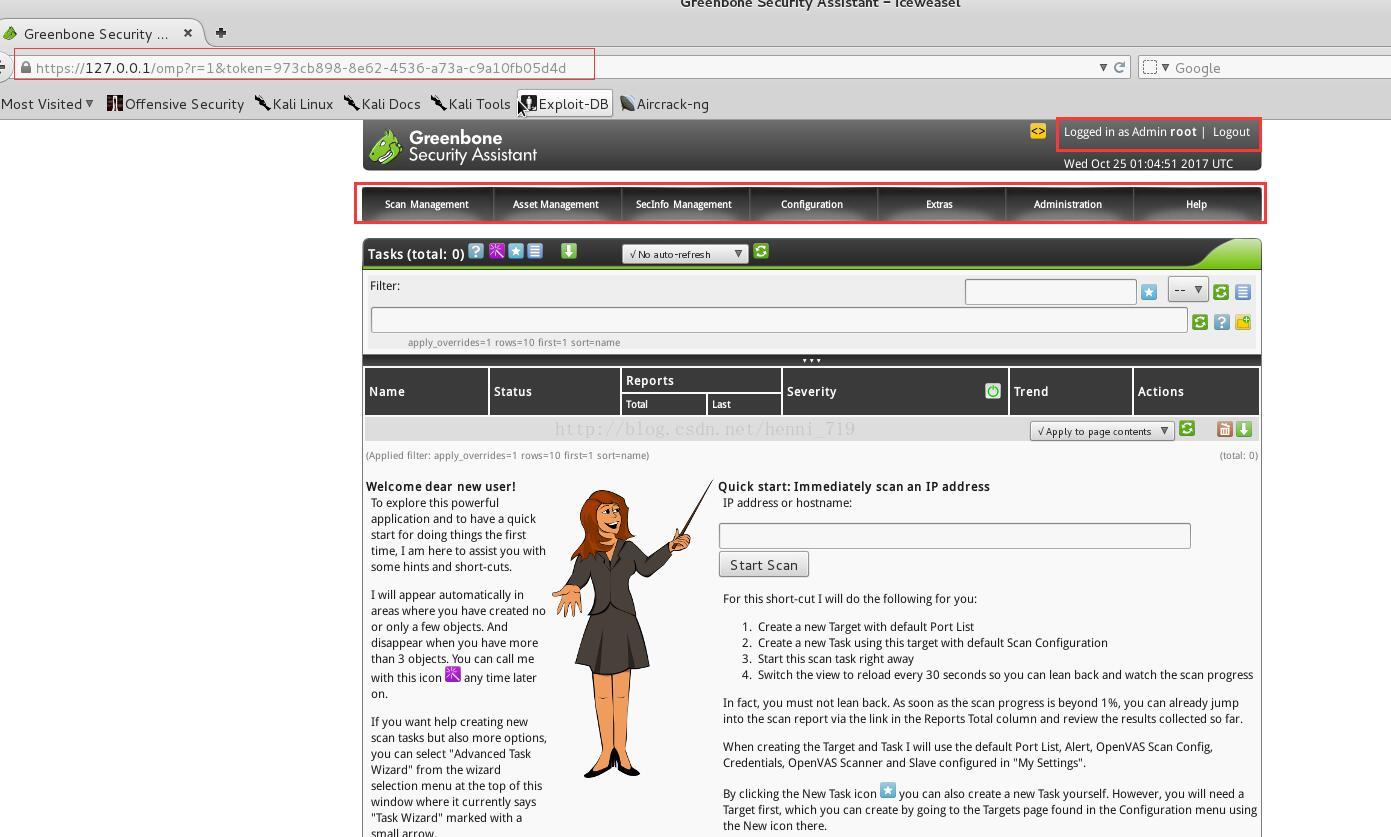The image size is (1391, 837).
Task: Open the Kali Tools bookmark
Action: tap(471, 104)
